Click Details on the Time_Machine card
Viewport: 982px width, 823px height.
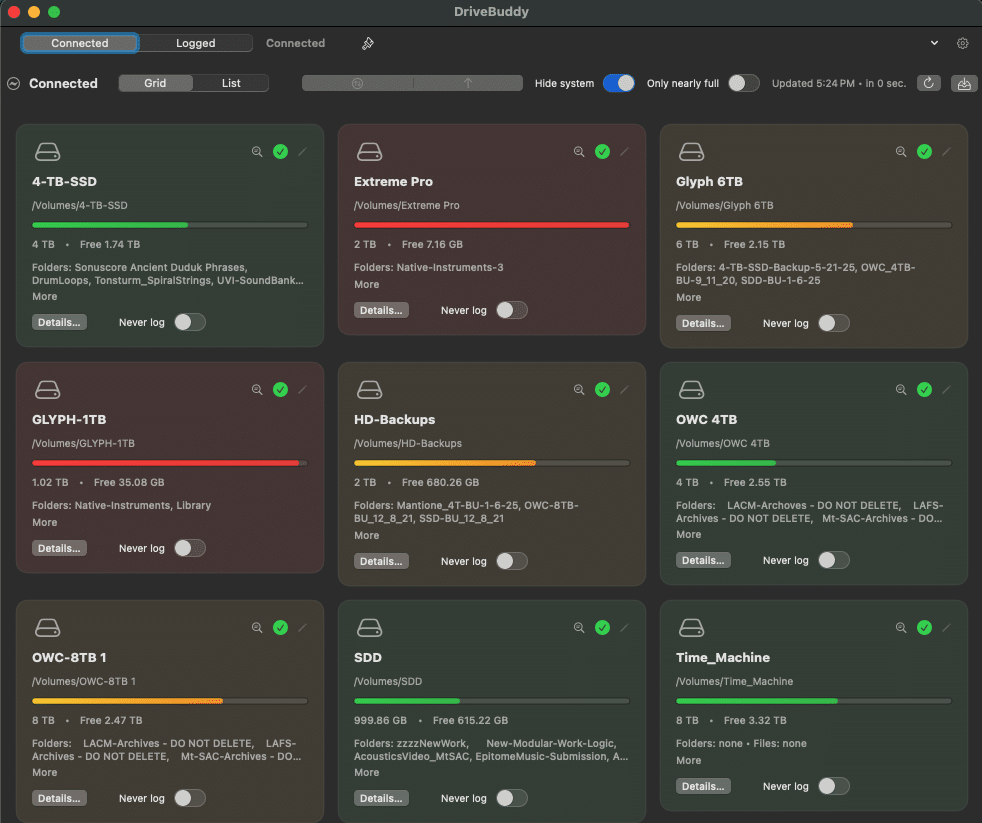703,786
